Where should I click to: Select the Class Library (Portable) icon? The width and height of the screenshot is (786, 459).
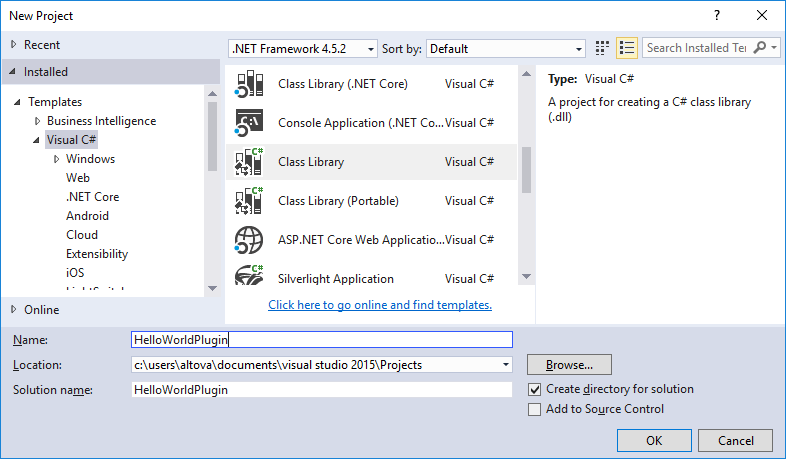(x=248, y=201)
